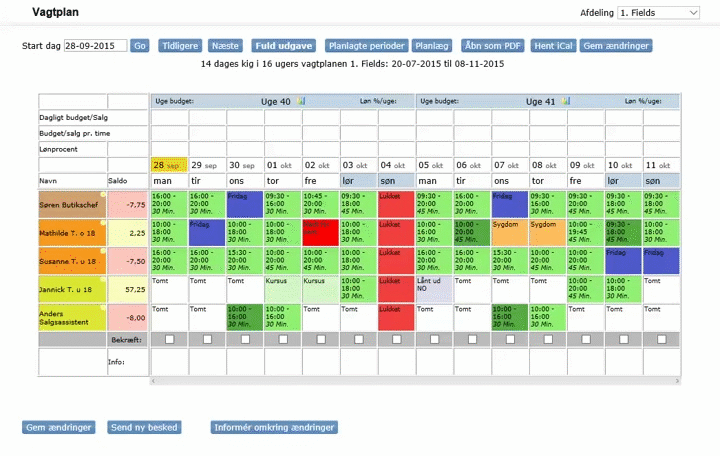Click note marker on Susanne T. row
The width and height of the screenshot is (720, 456).
[x=103, y=251]
